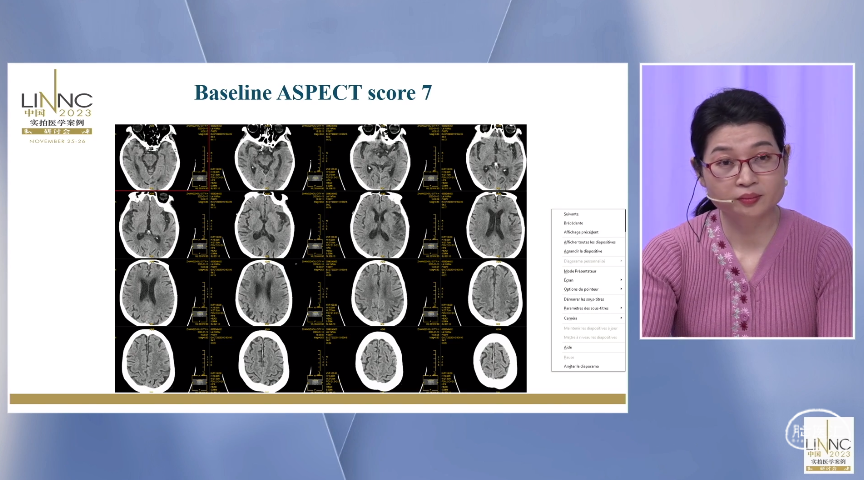Viewport: 864px width, 480px height.
Task: Switch to Mode Présentateur
Action: [x=580, y=271]
